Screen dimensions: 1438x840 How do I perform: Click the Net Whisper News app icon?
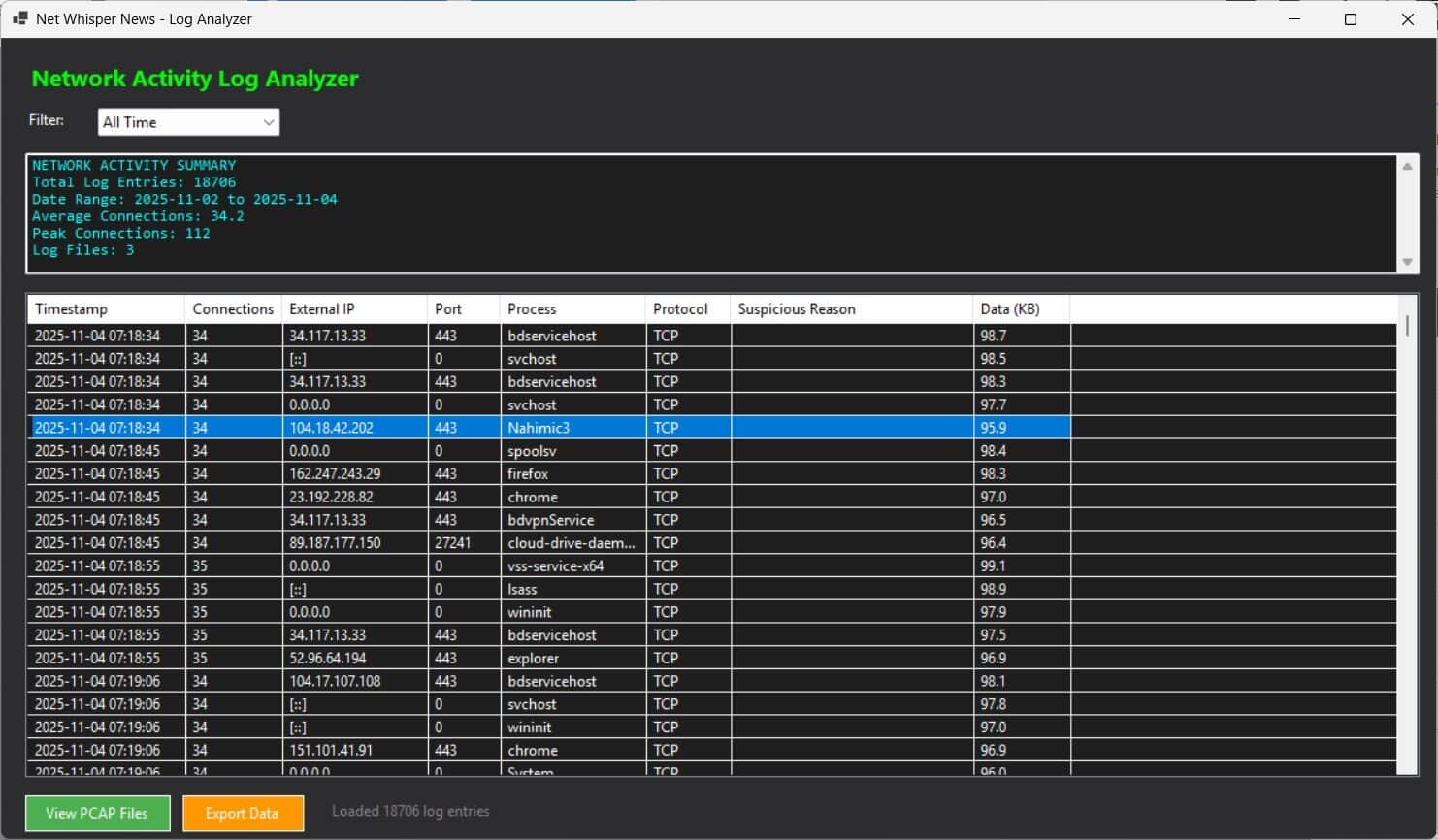19,18
